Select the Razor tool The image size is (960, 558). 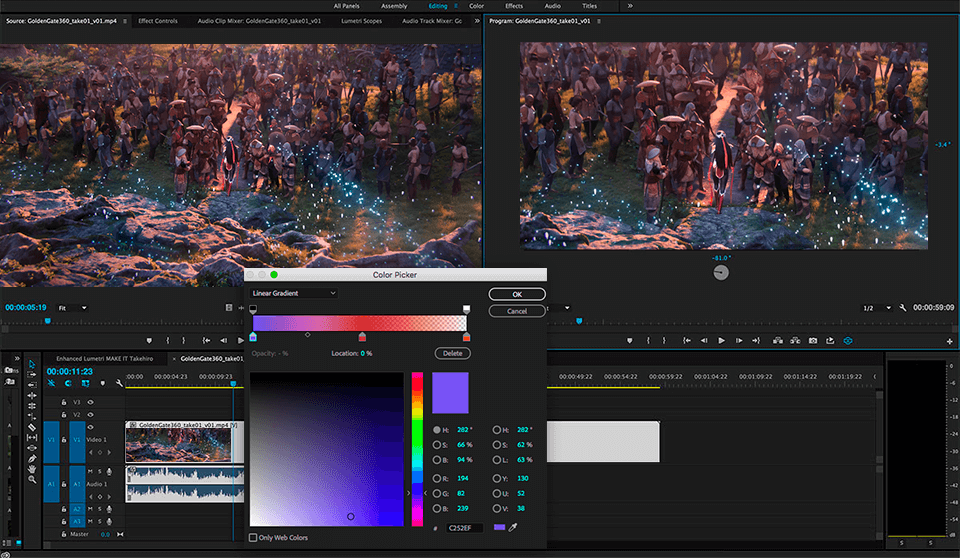point(32,427)
